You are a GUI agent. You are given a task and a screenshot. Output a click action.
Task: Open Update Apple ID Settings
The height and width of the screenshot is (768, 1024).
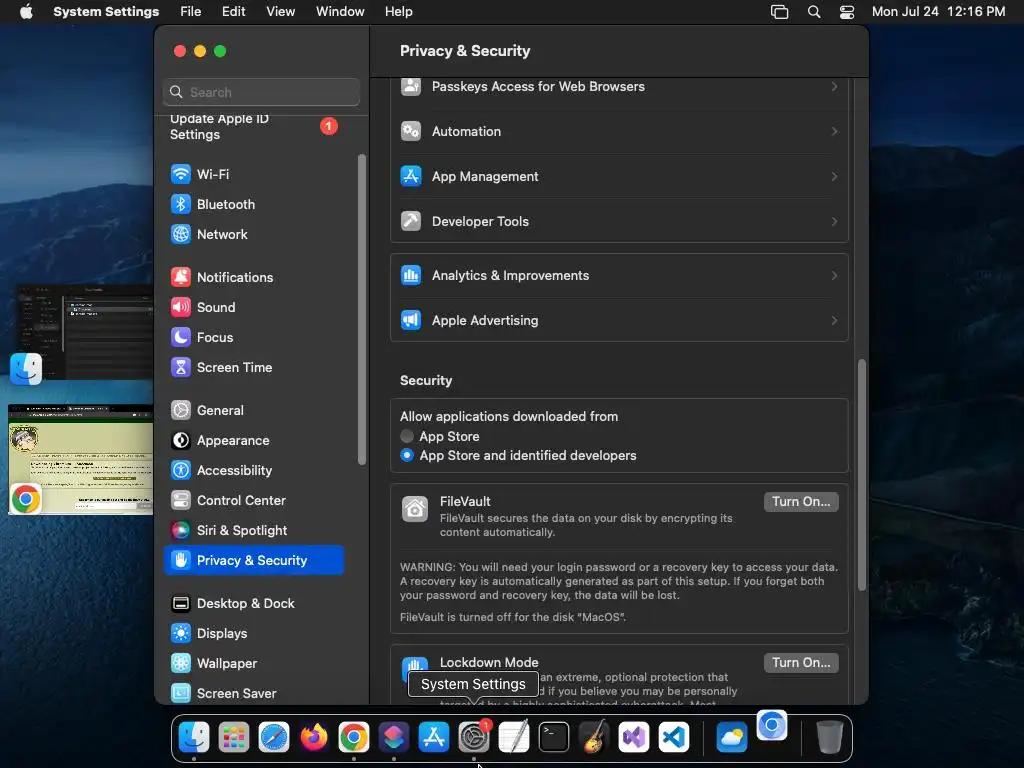click(255, 127)
